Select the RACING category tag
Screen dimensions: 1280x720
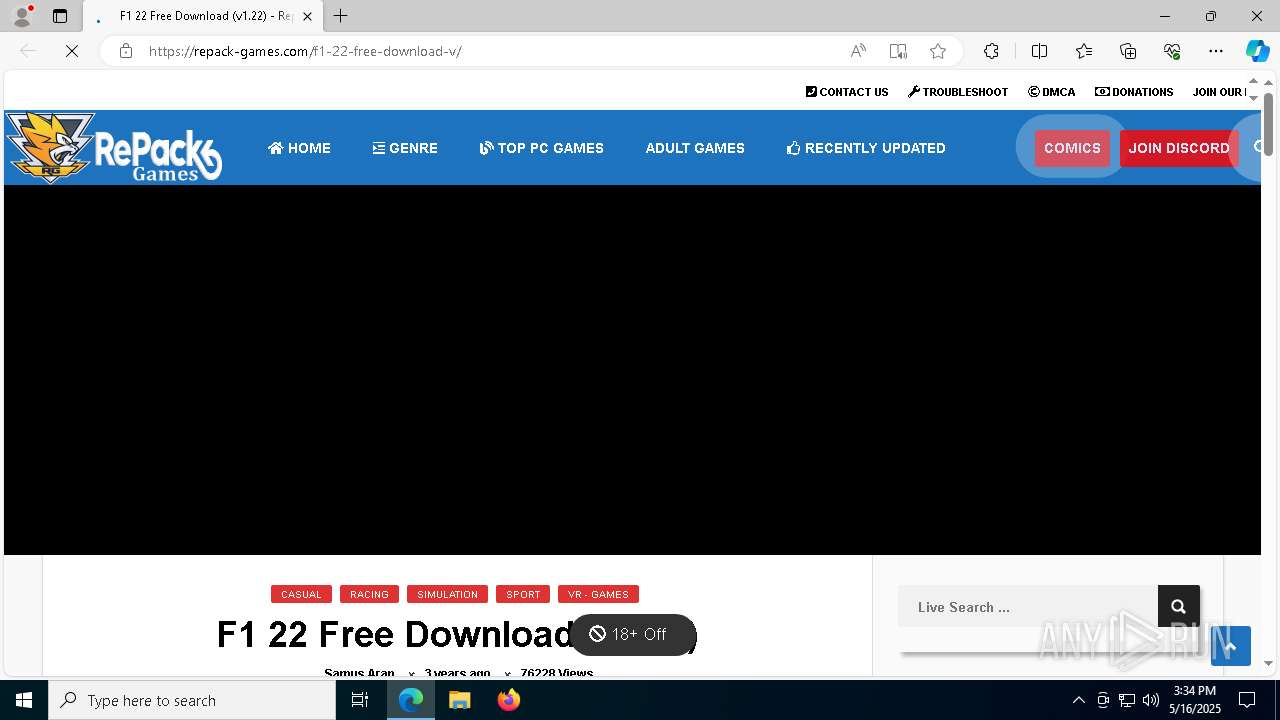click(369, 594)
